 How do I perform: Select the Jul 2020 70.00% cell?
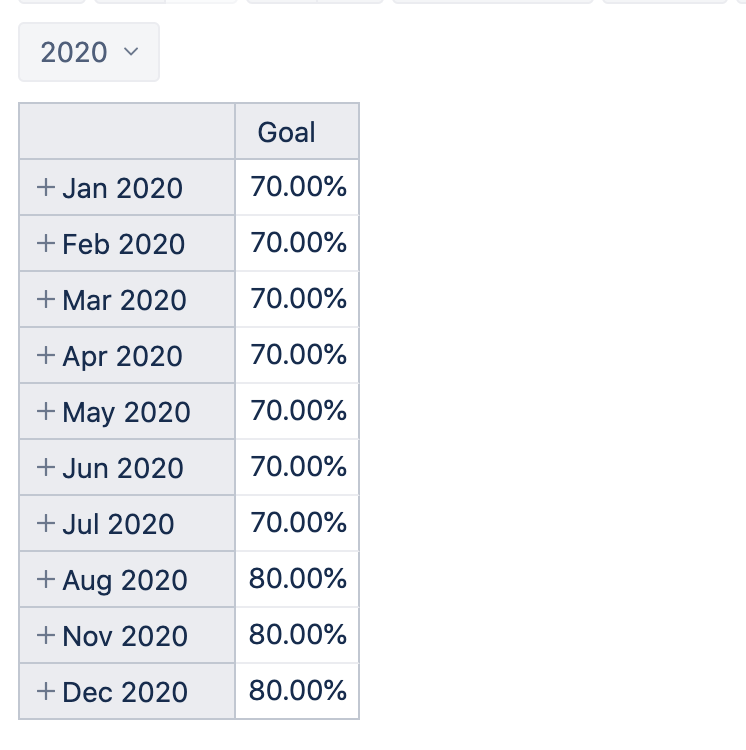297,523
